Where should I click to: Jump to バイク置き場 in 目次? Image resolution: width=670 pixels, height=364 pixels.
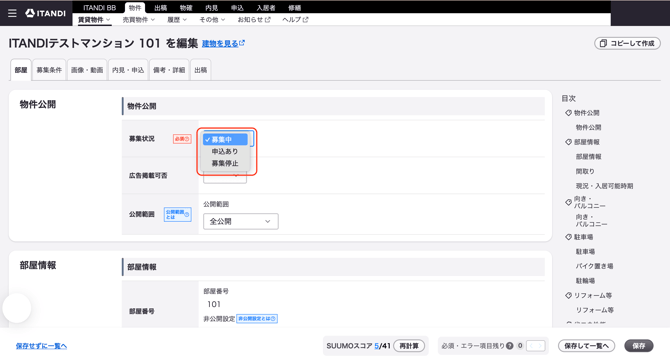[x=594, y=266]
